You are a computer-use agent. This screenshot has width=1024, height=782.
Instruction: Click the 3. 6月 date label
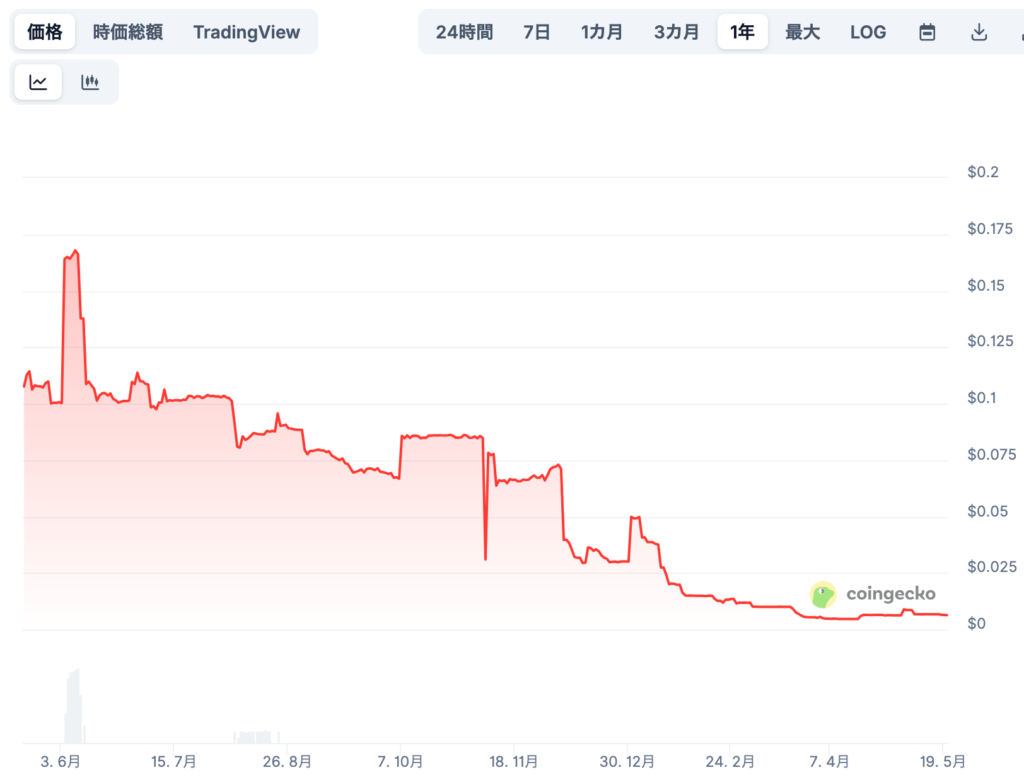click(60, 761)
